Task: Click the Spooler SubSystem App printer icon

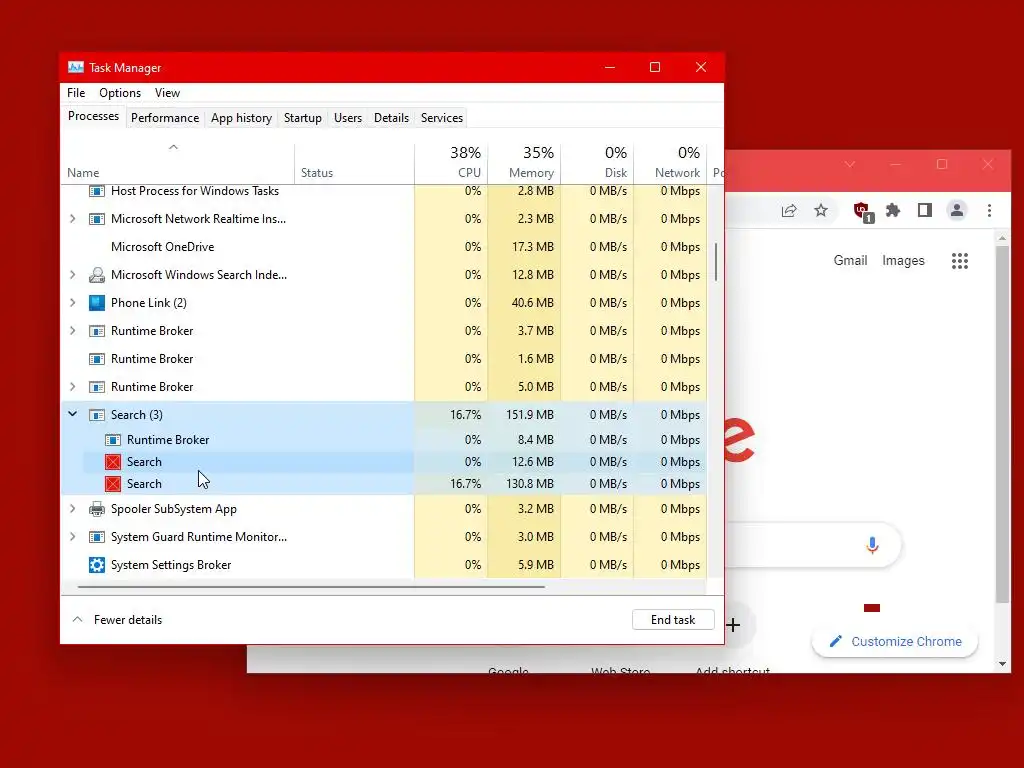Action: coord(97,509)
